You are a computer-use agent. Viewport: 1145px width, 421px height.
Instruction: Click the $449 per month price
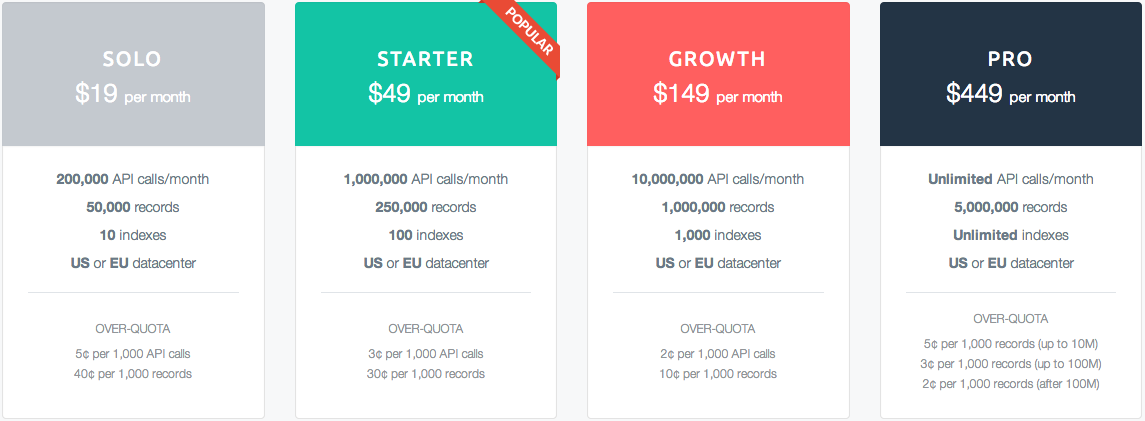(x=1010, y=94)
